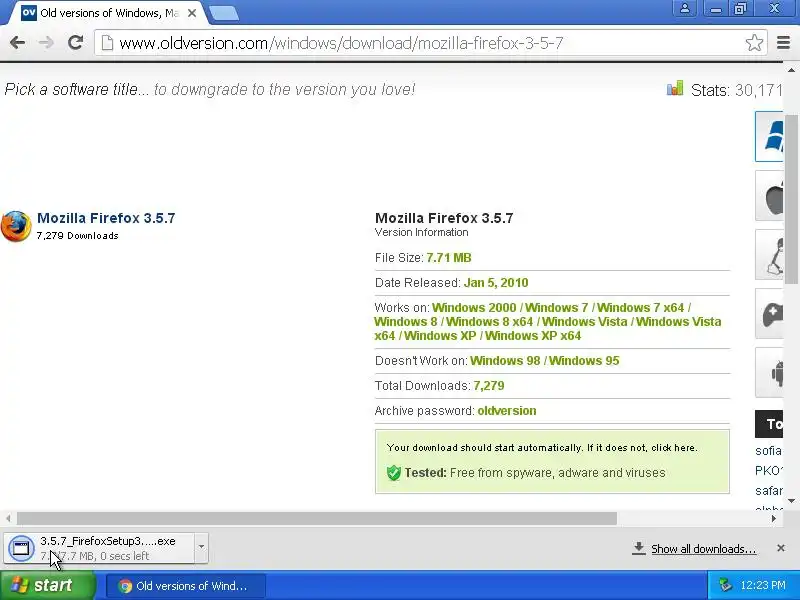Select the Android icon in sidebar
The width and height of the screenshot is (800, 600).
click(769, 372)
